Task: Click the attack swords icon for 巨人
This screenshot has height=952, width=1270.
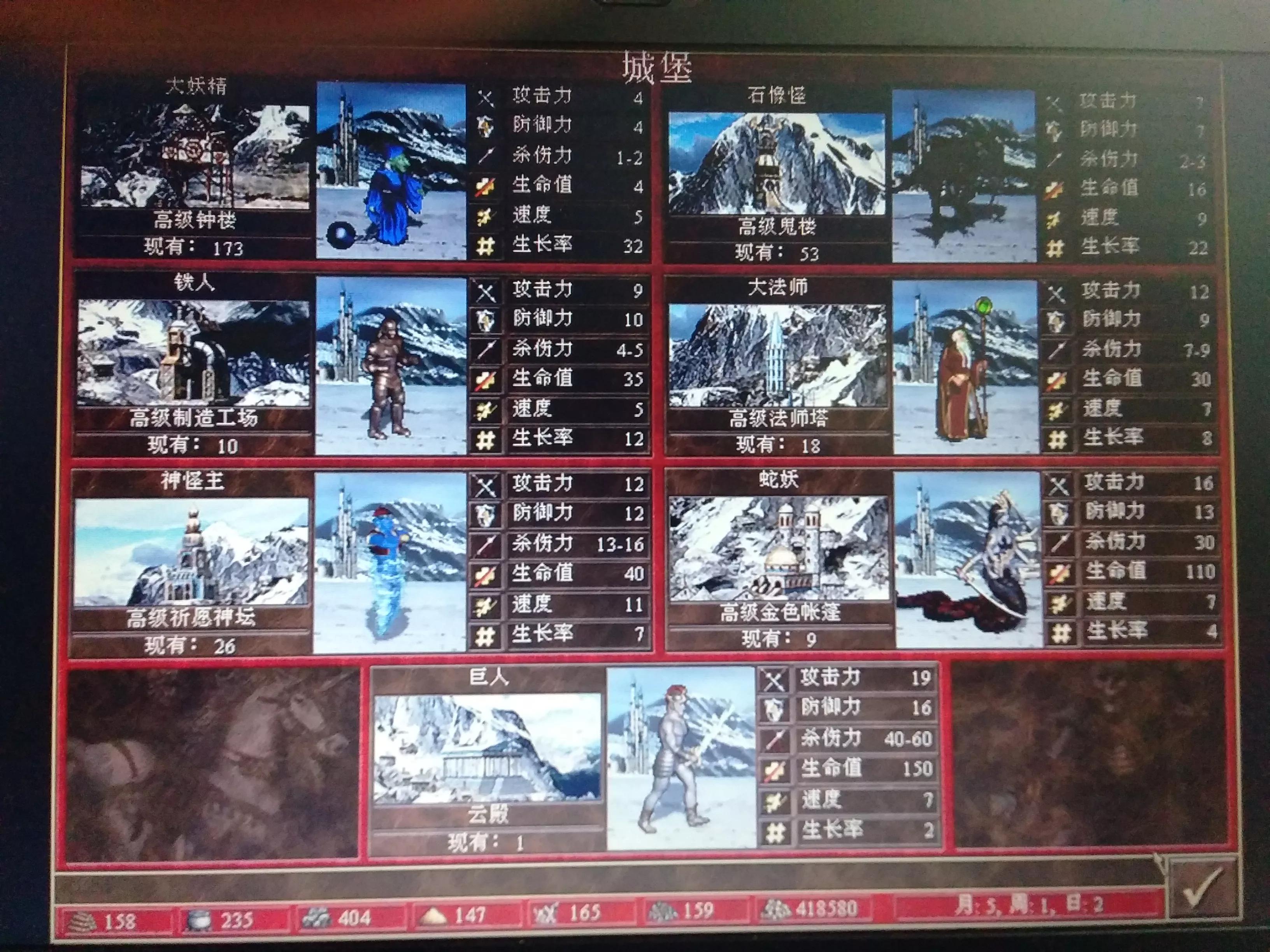Action: pos(774,681)
